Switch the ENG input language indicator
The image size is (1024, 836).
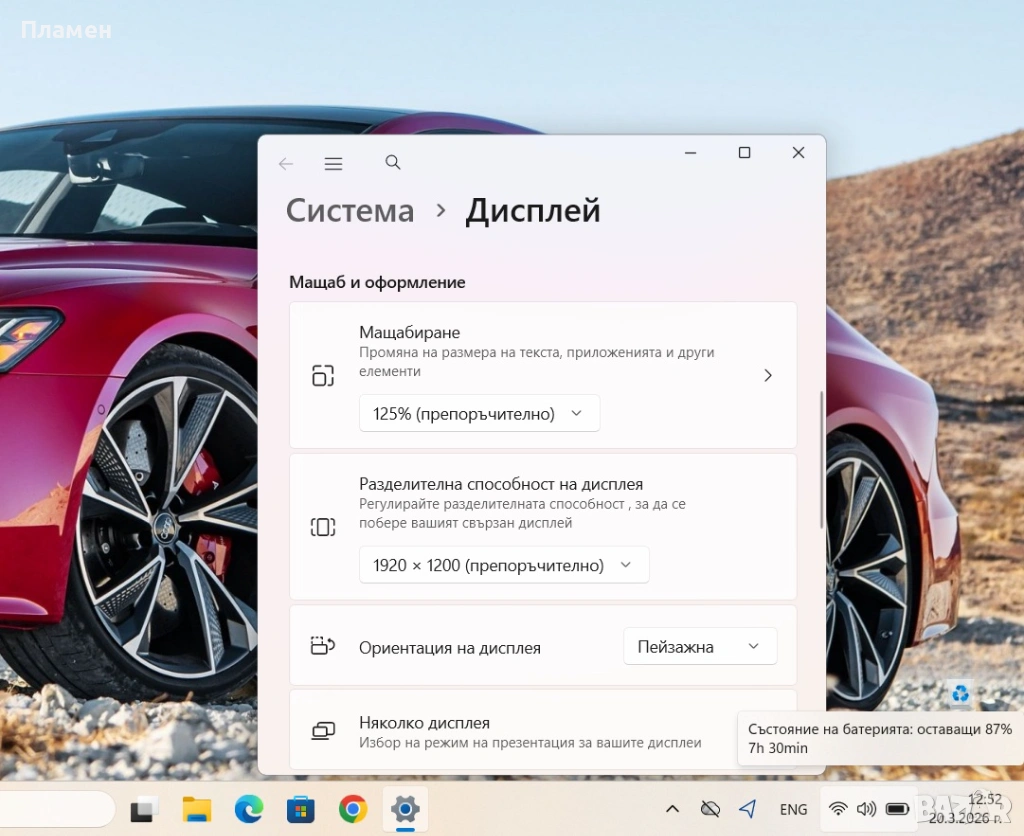click(794, 809)
